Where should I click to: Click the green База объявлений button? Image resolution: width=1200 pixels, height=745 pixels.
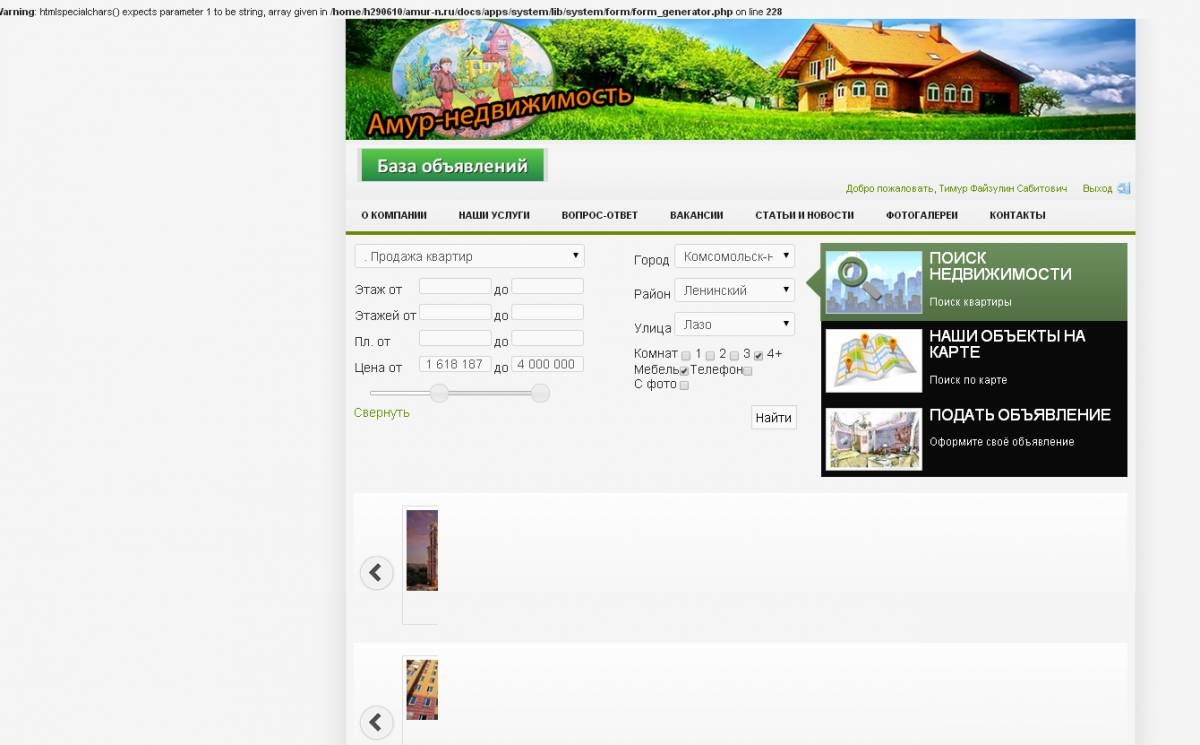click(452, 166)
